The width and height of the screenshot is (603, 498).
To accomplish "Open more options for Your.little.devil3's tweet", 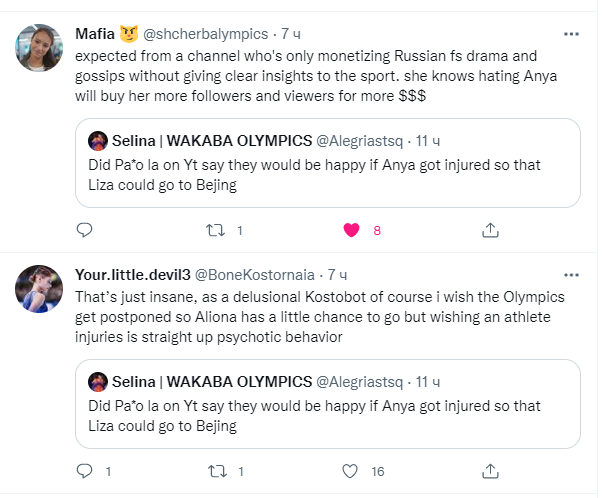I will (x=571, y=273).
